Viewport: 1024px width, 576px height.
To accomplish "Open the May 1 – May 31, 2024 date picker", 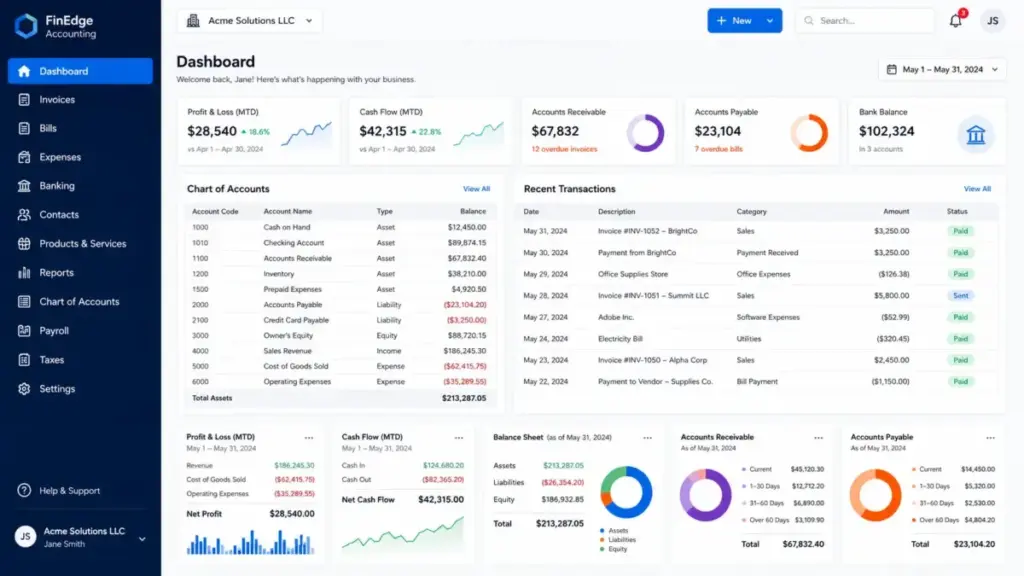I will [942, 69].
